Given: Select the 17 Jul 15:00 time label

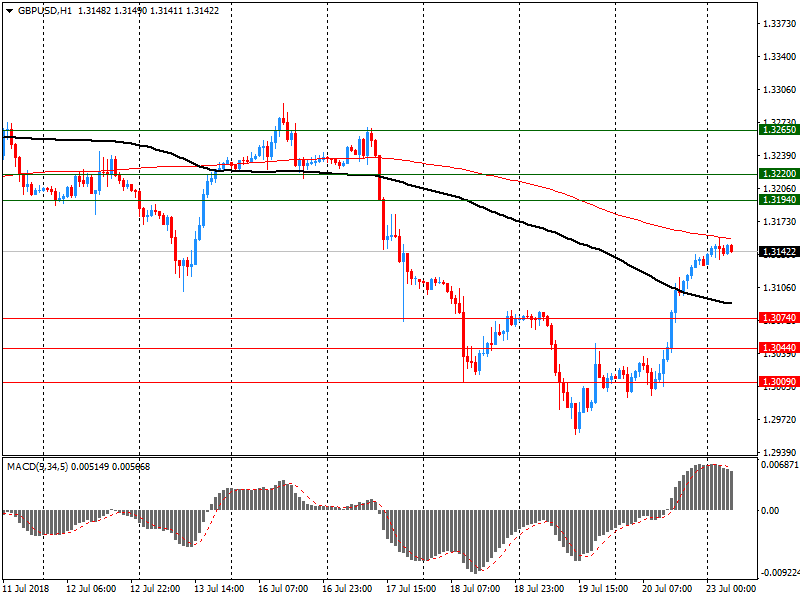Looking at the screenshot, I should [x=411, y=589].
